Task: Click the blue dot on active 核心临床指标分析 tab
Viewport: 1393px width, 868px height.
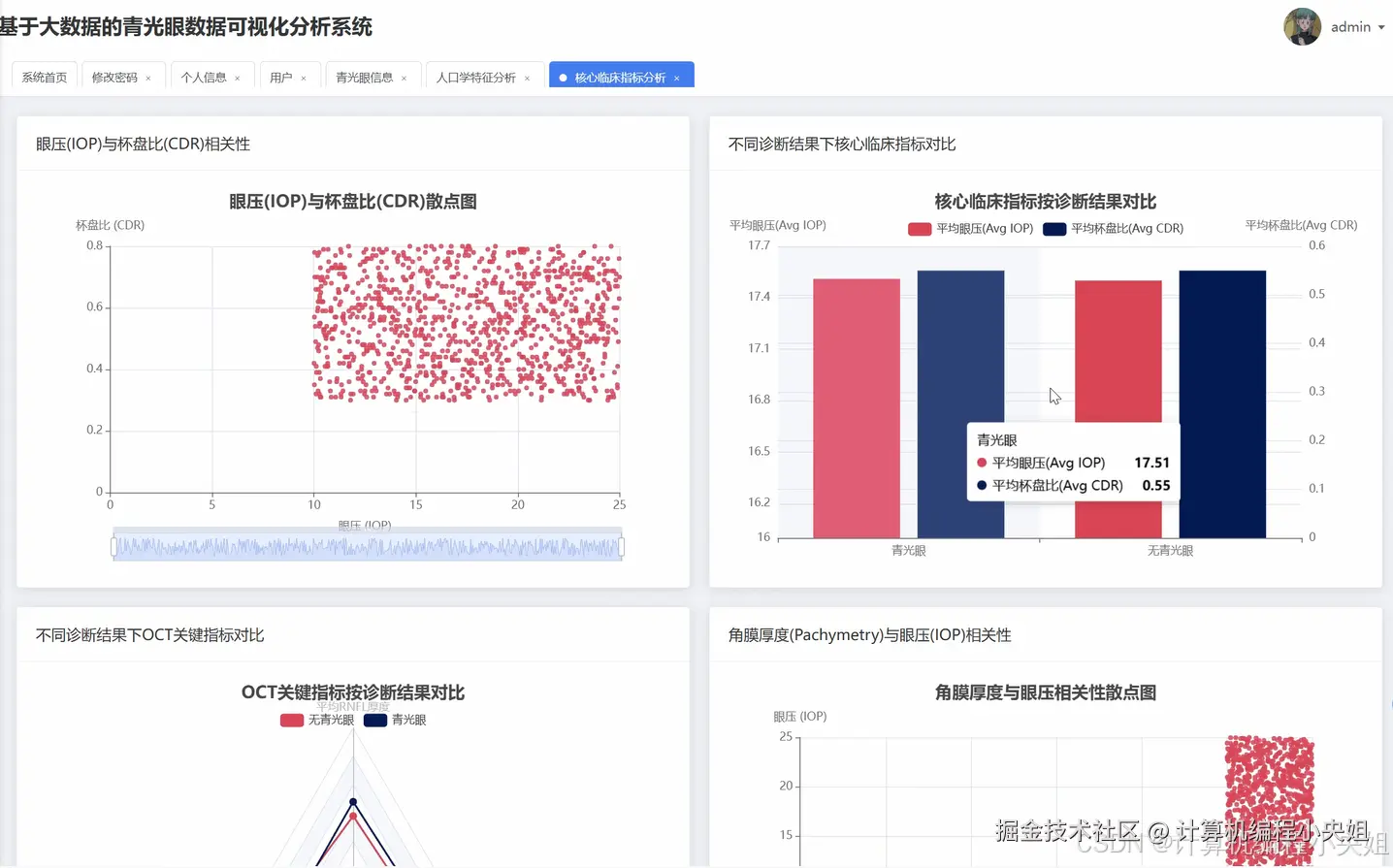Action: tap(564, 78)
